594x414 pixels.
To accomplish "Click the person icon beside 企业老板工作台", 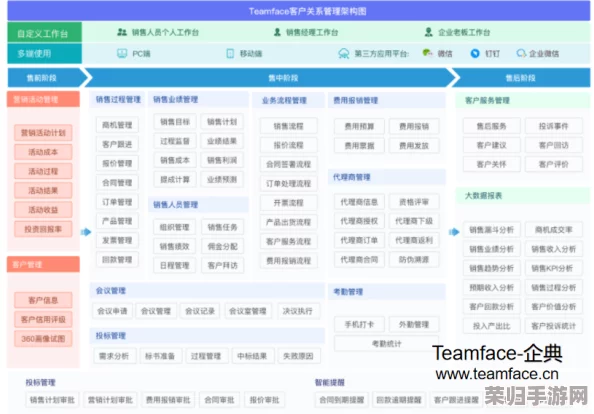I will click(428, 32).
